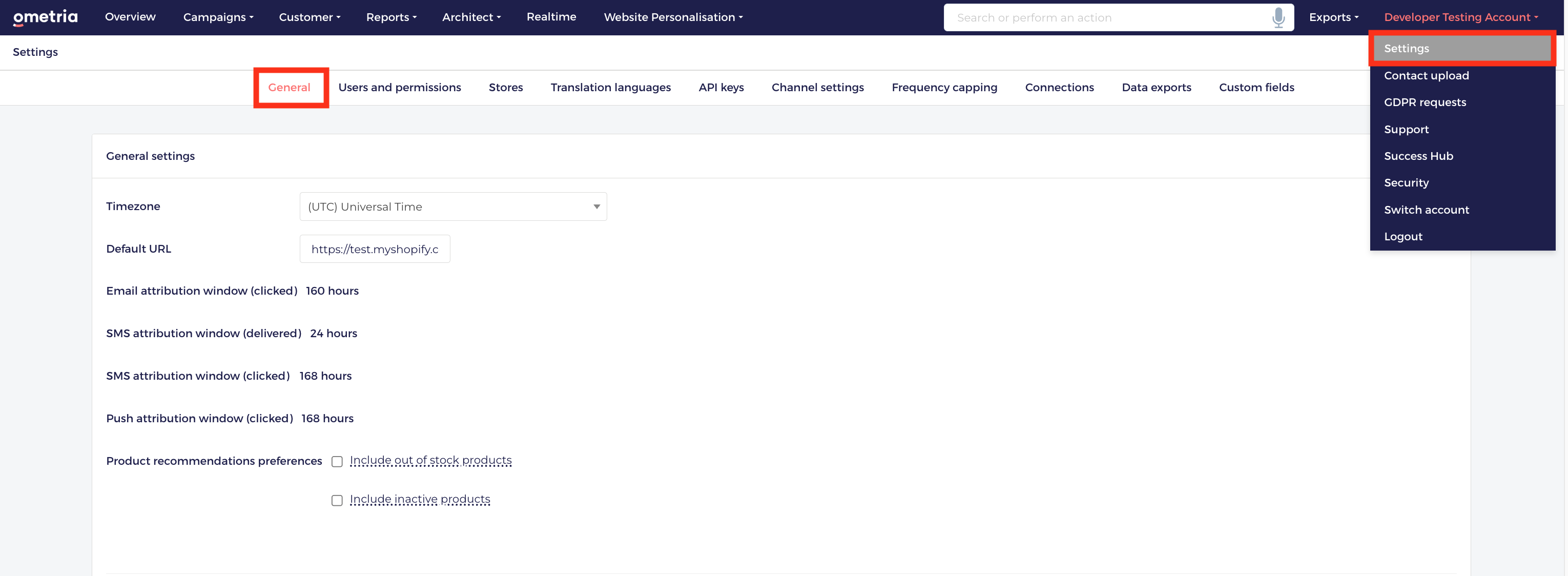Image resolution: width=1568 pixels, height=576 pixels.
Task: Go to the Data exports tab
Action: (1156, 88)
